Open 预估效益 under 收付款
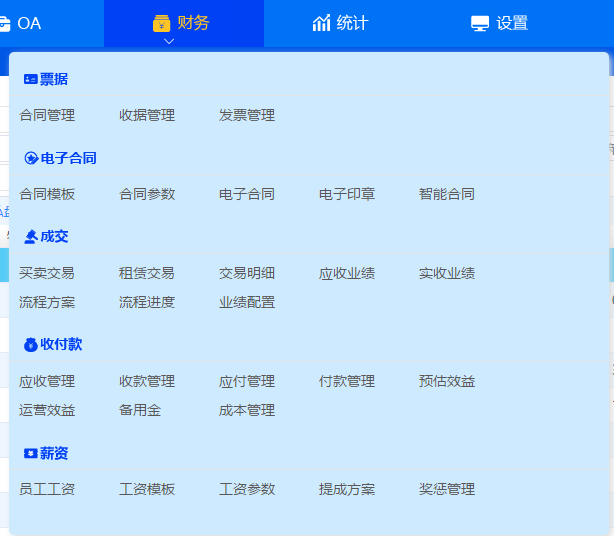 (x=447, y=381)
